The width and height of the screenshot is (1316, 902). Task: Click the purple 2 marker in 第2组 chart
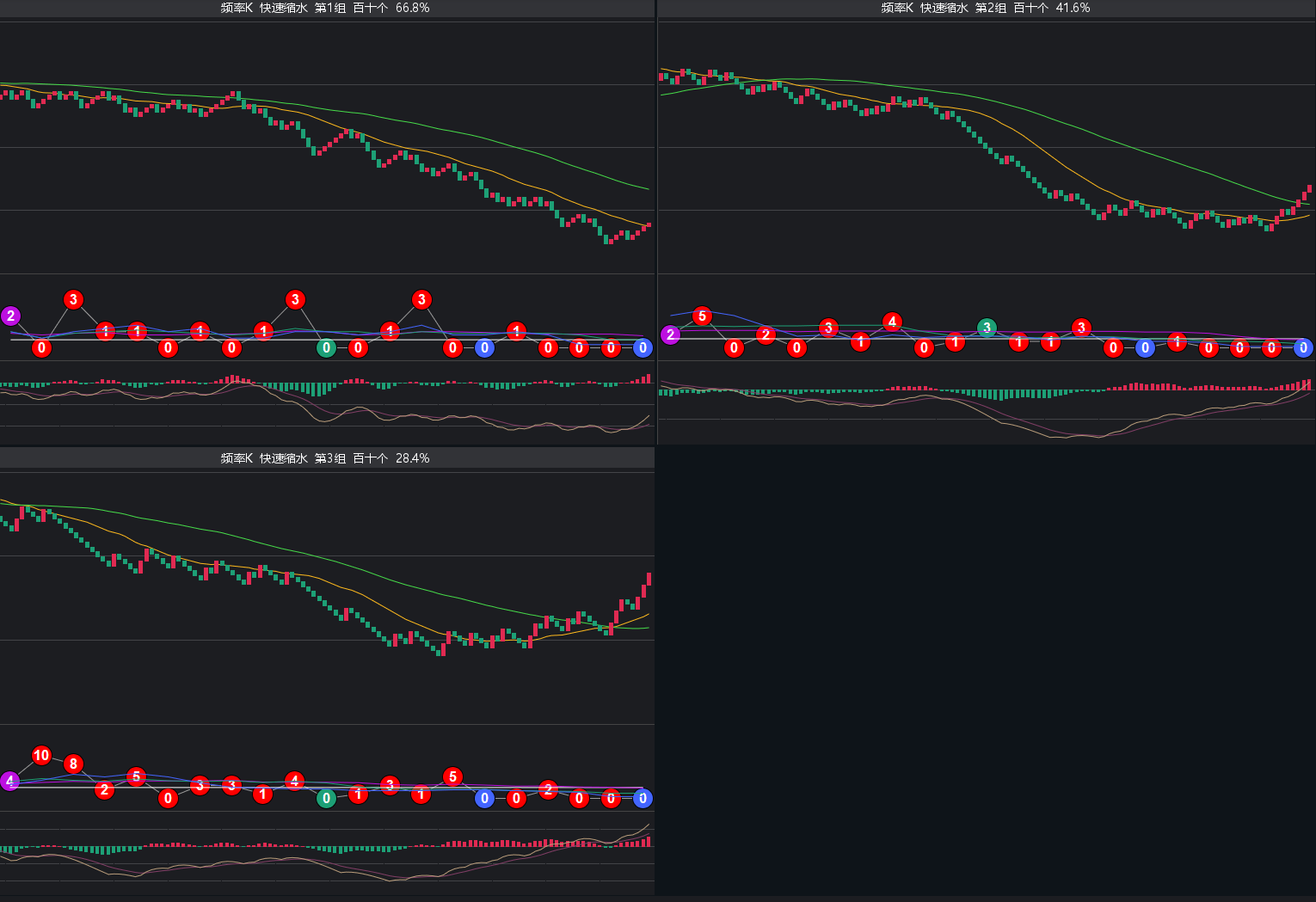click(x=670, y=334)
